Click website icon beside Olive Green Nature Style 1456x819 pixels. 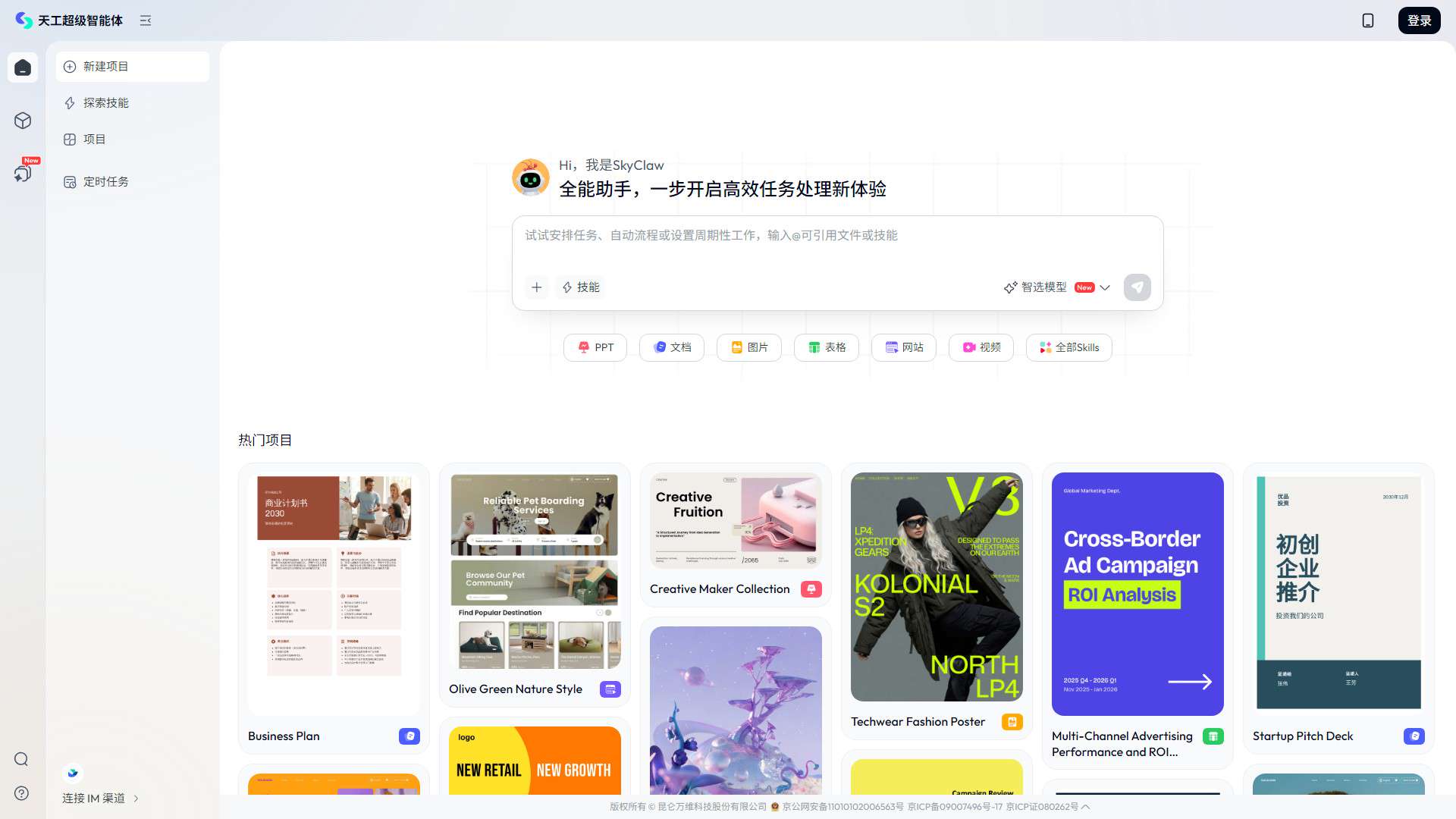pos(610,689)
